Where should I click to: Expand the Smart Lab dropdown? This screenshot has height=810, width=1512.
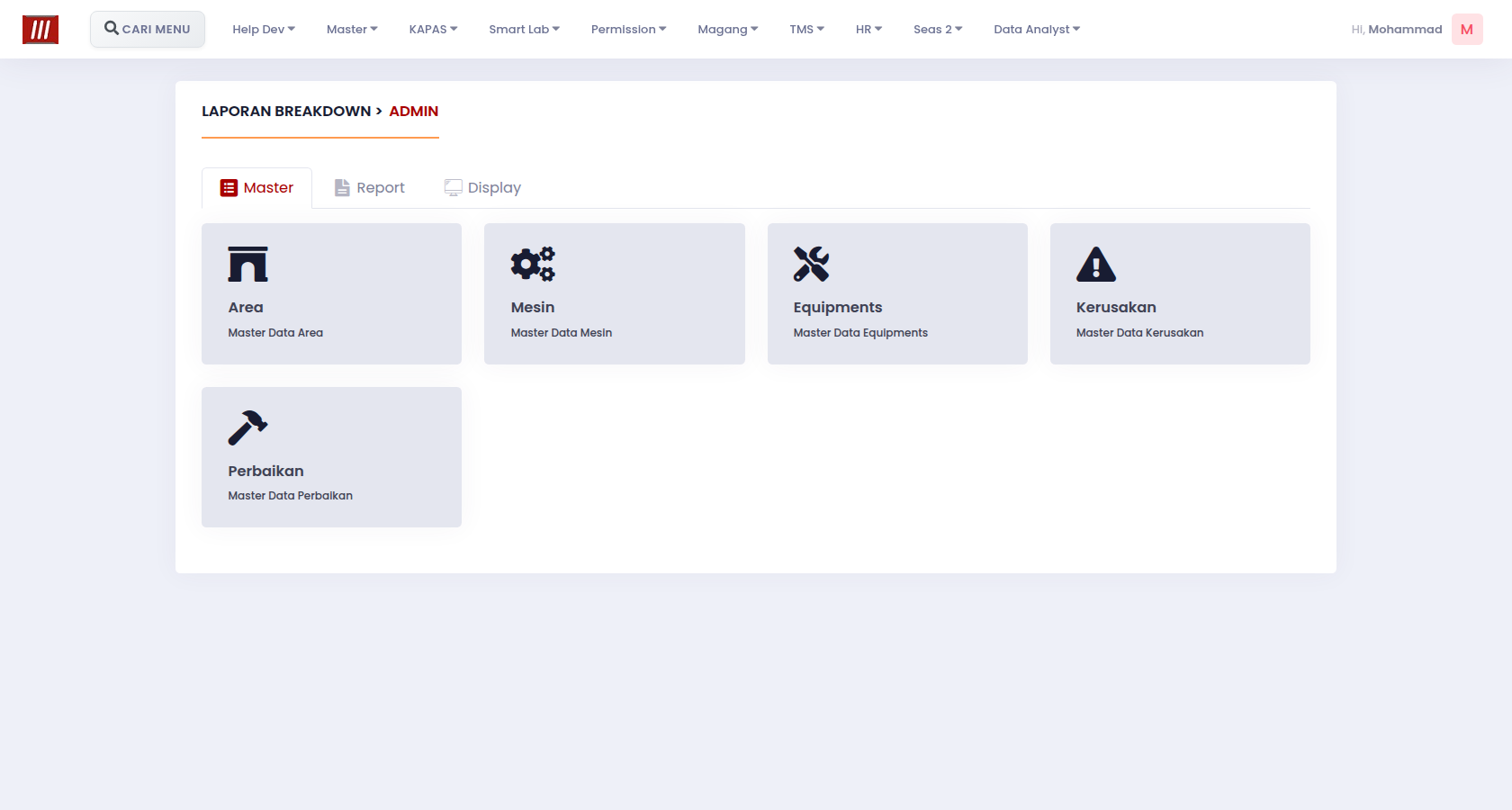(524, 30)
